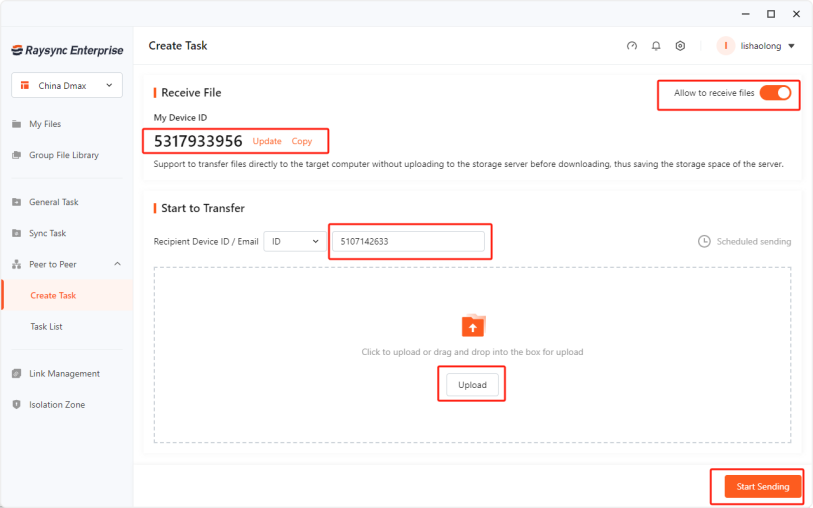
Task: Click the Link Management icon
Action: tap(17, 374)
